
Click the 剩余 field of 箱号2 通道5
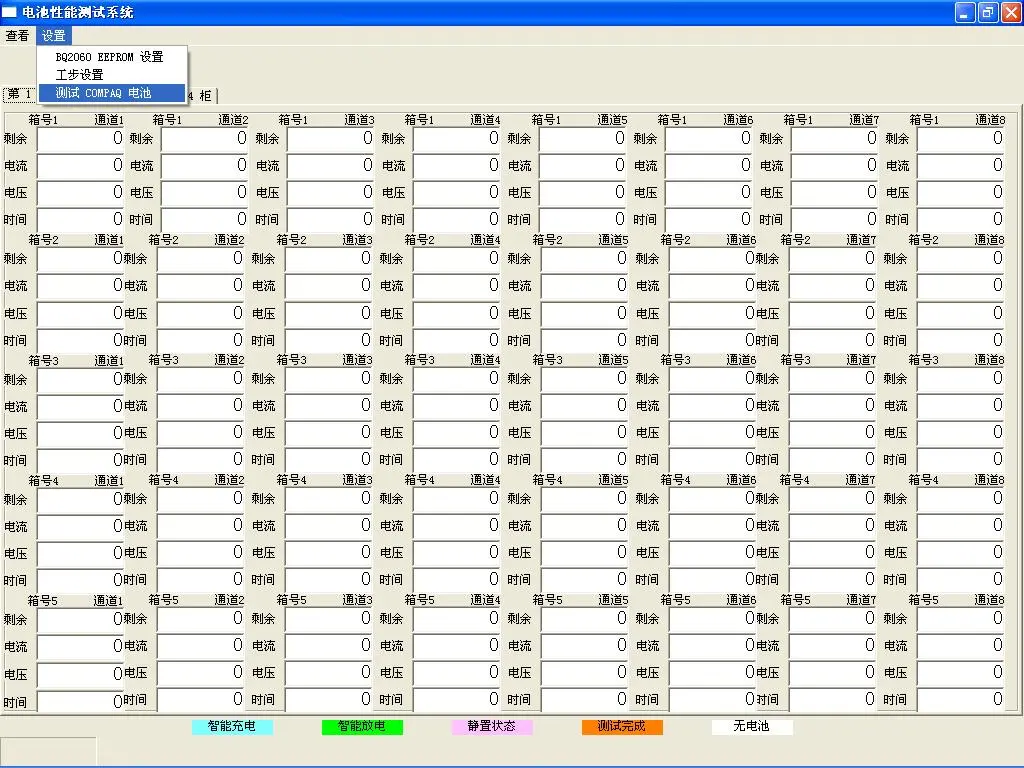coord(584,259)
